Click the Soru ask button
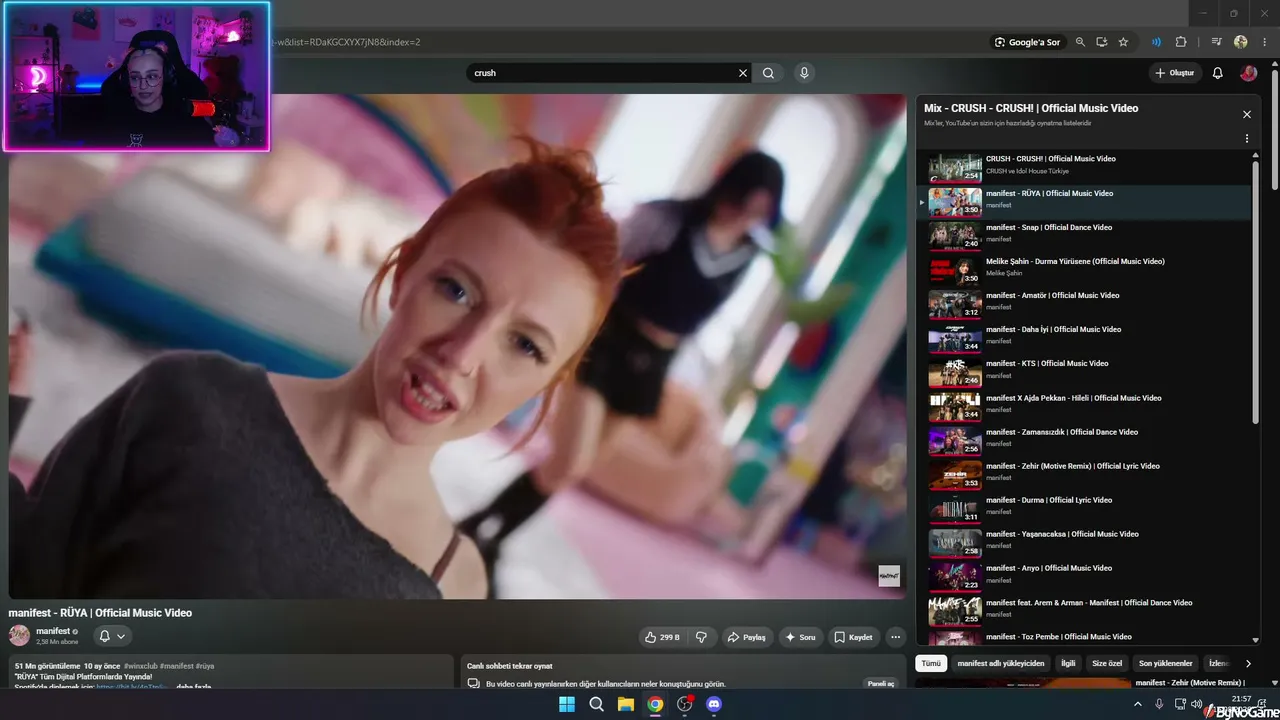 (x=800, y=637)
